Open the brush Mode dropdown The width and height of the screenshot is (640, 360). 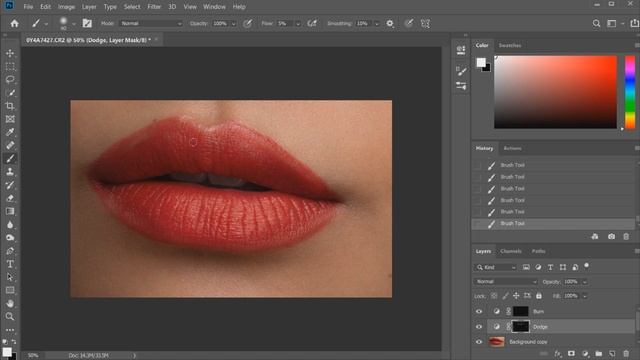tap(151, 23)
